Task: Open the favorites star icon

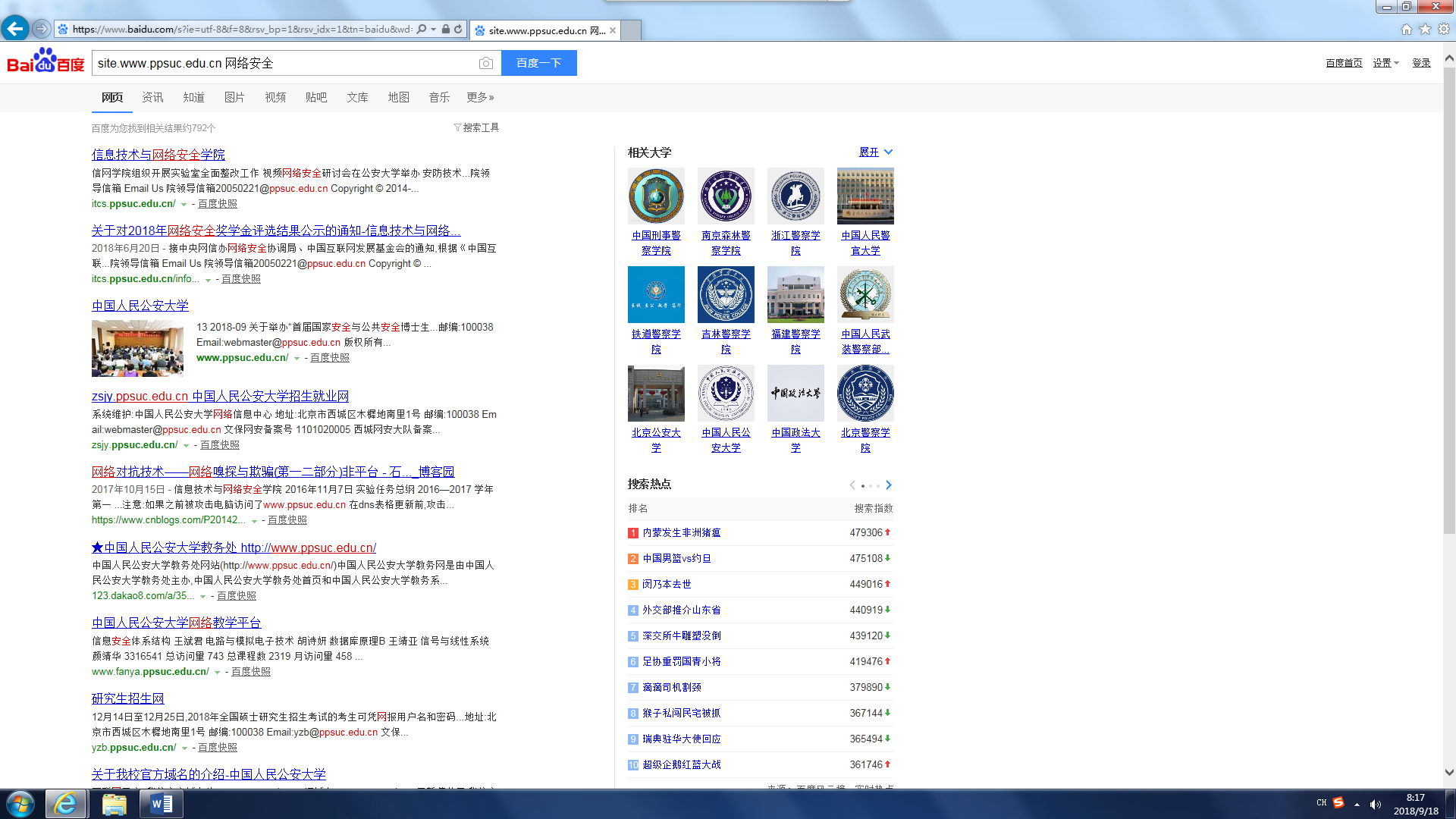Action: coord(1425,29)
